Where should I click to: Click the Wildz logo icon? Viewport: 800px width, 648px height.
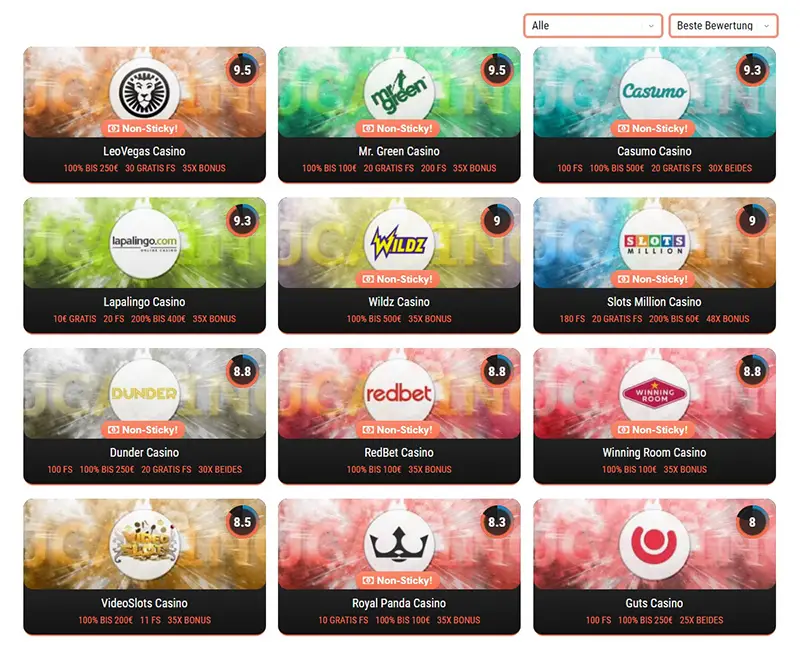(x=399, y=242)
